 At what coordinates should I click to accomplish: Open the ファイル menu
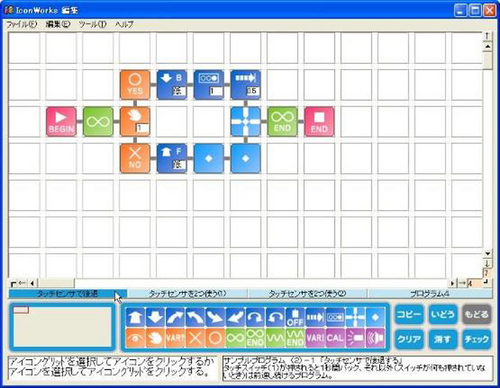pos(22,24)
